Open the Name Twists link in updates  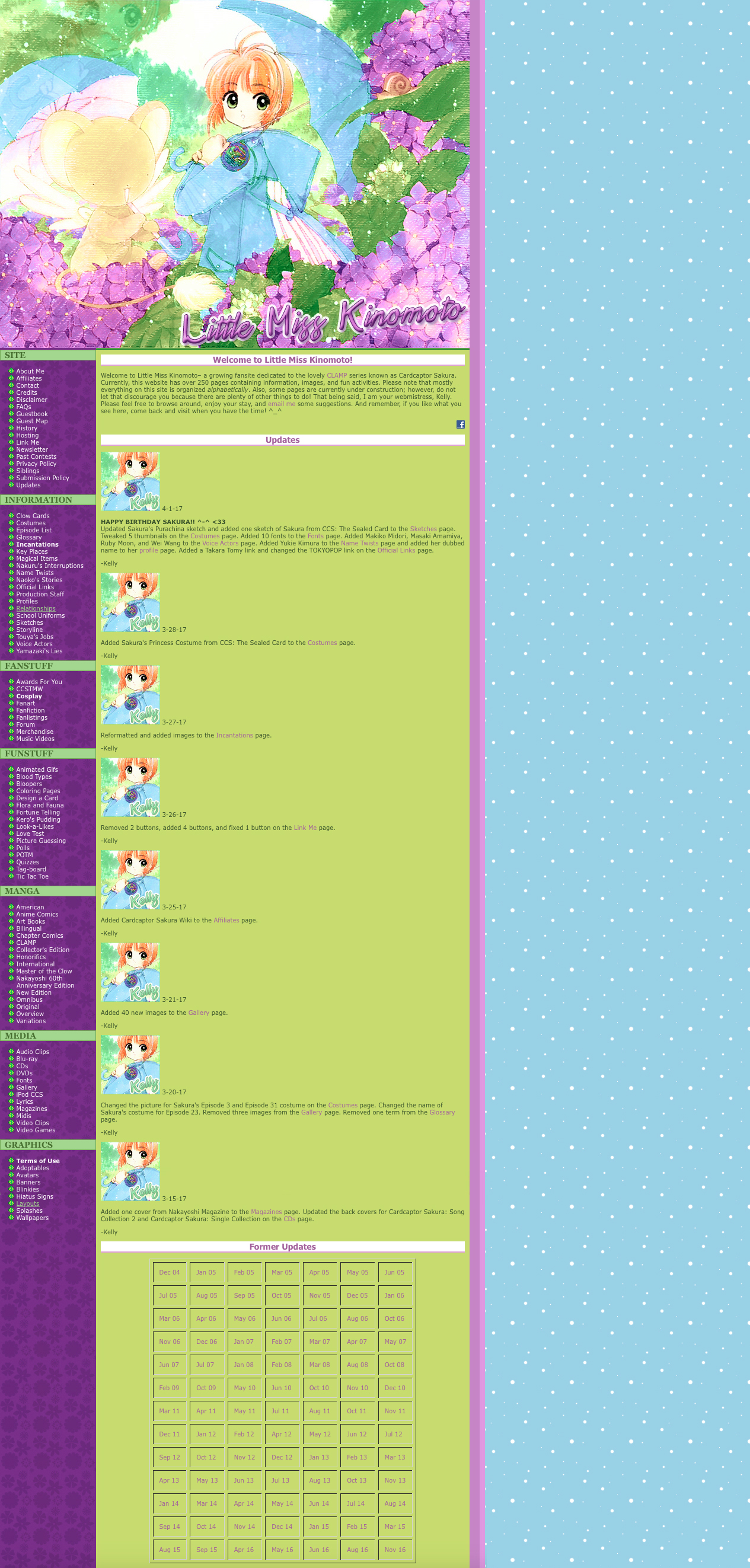[x=359, y=544]
